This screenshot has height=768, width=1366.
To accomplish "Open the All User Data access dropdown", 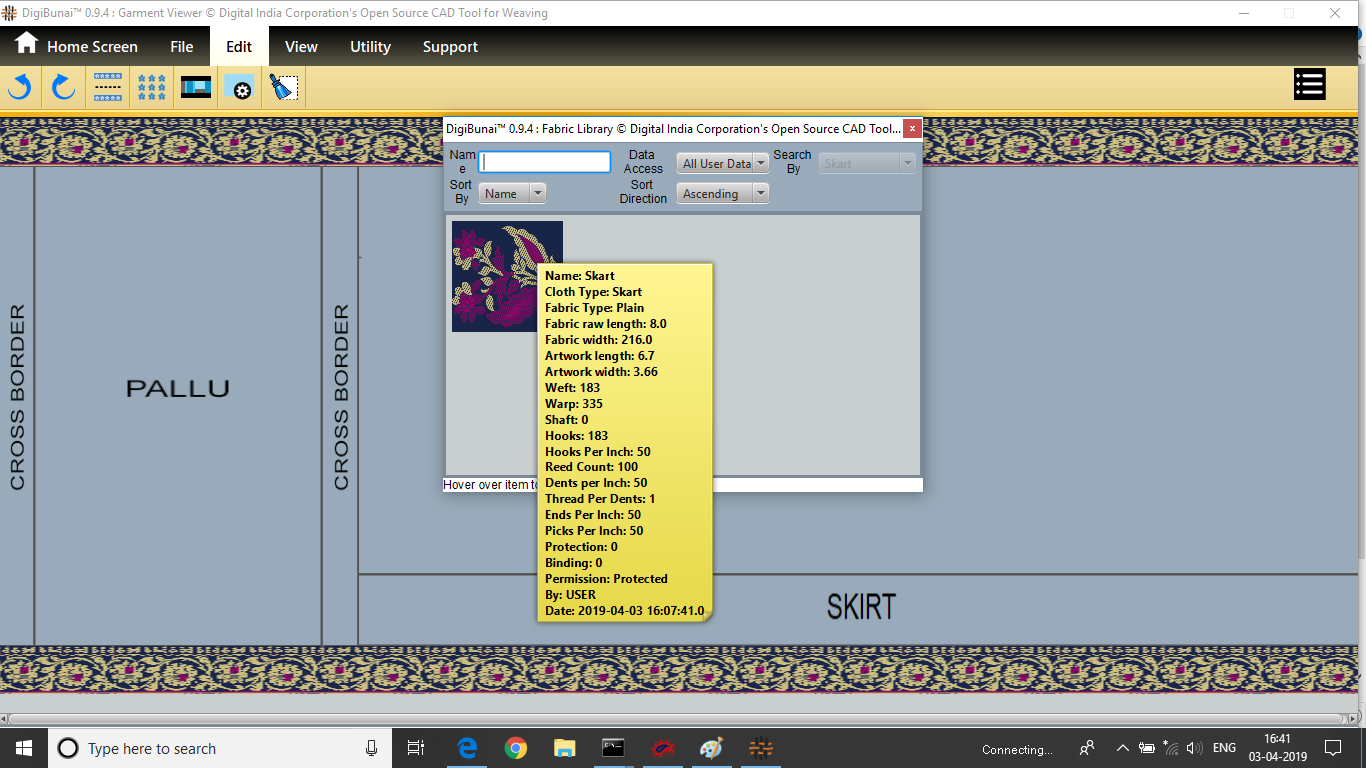I will (x=722, y=164).
